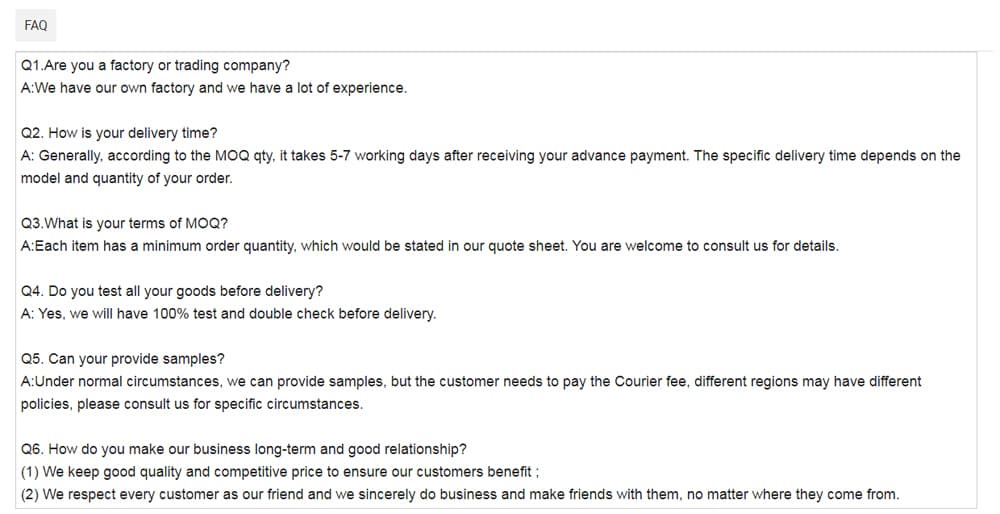1000x514 pixels.
Task: Click the line 'please consult us for specific circumstances'
Action: click(192, 404)
